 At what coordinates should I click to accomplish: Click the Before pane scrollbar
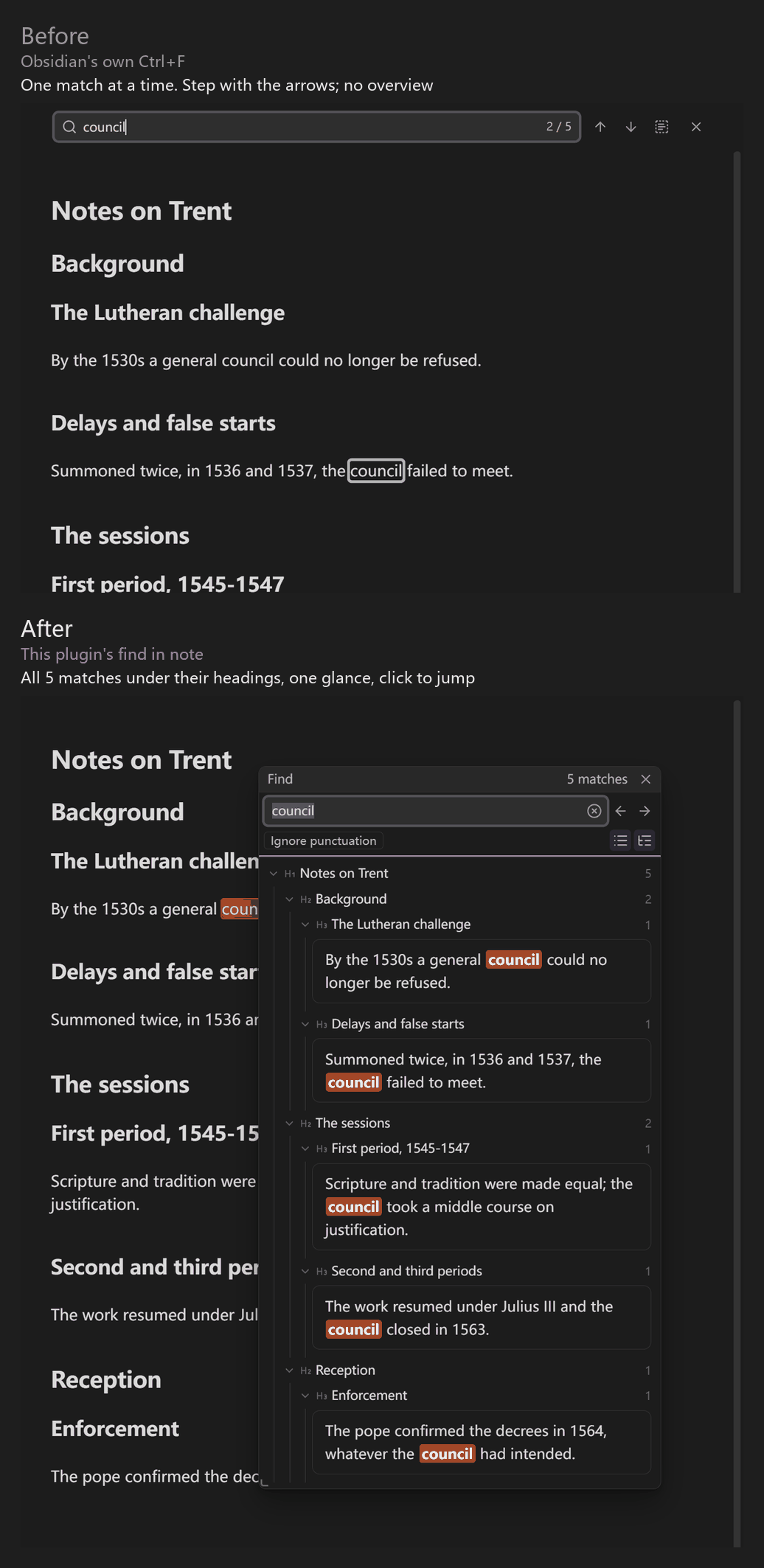point(737,372)
